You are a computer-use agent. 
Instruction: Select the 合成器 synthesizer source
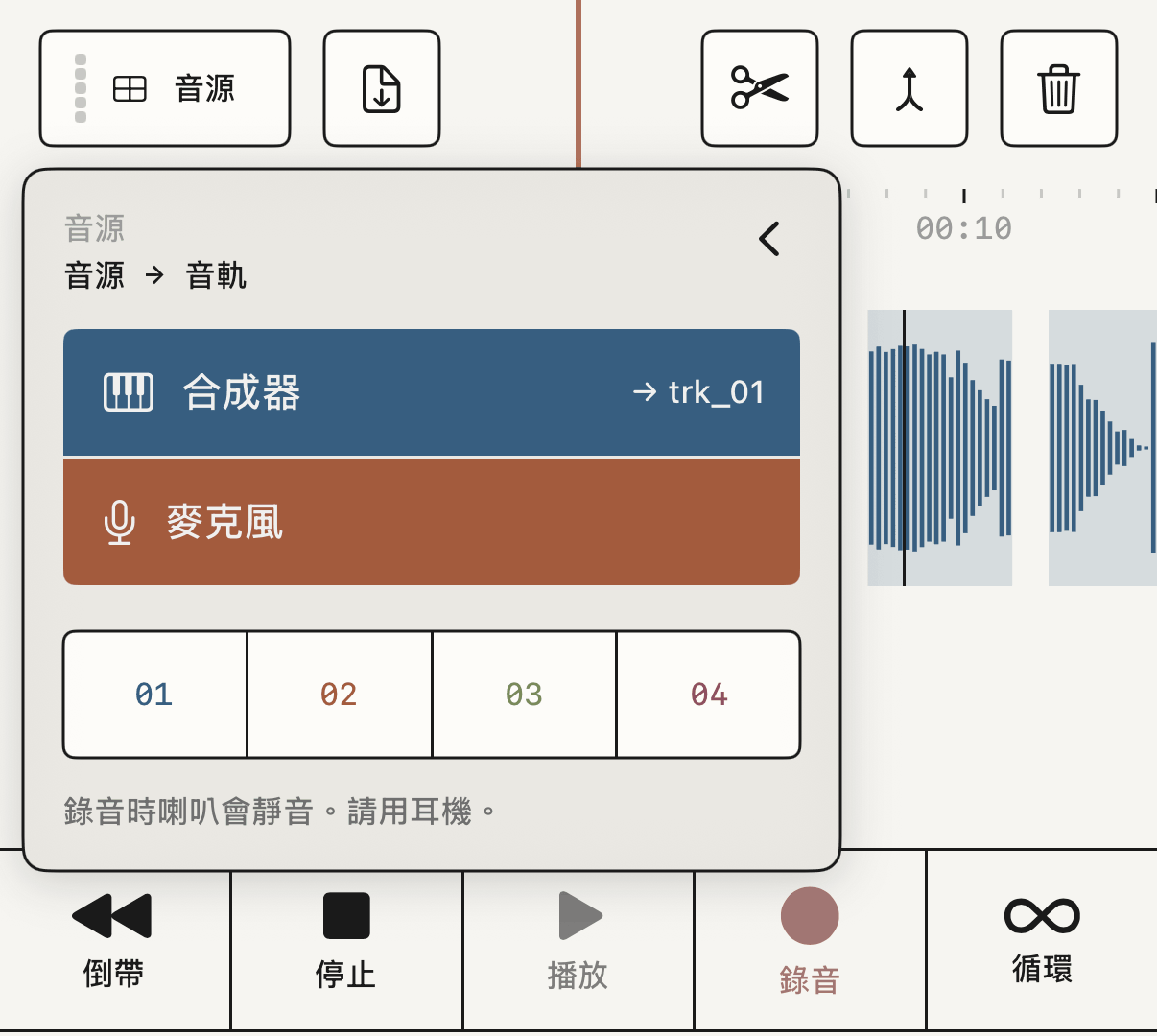432,392
